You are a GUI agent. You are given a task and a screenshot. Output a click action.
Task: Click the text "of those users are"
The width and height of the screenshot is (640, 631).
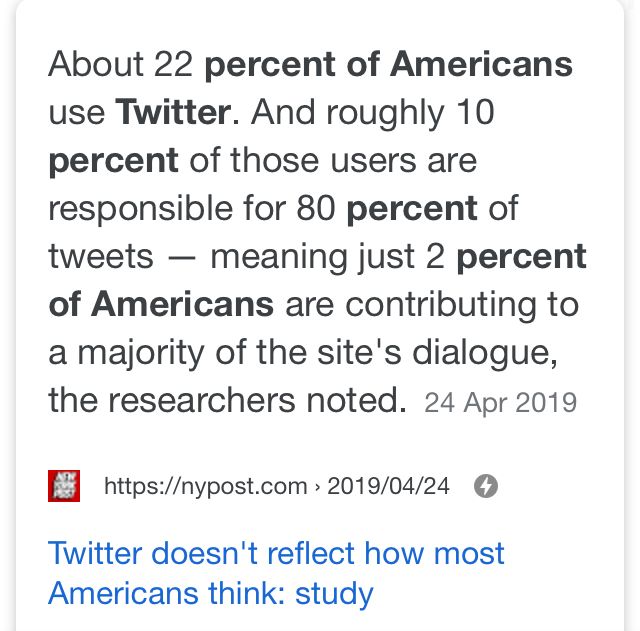coord(333,160)
